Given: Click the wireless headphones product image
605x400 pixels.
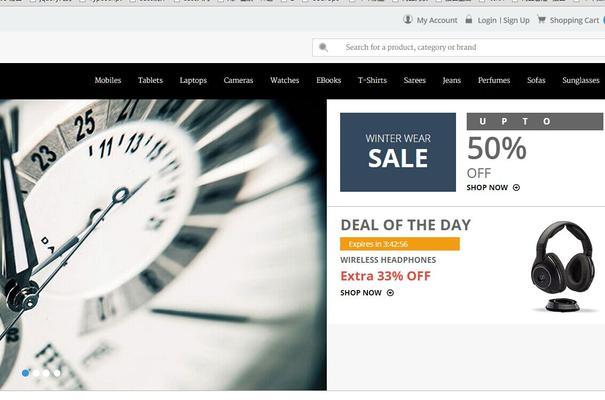Looking at the screenshot, I should (x=563, y=267).
